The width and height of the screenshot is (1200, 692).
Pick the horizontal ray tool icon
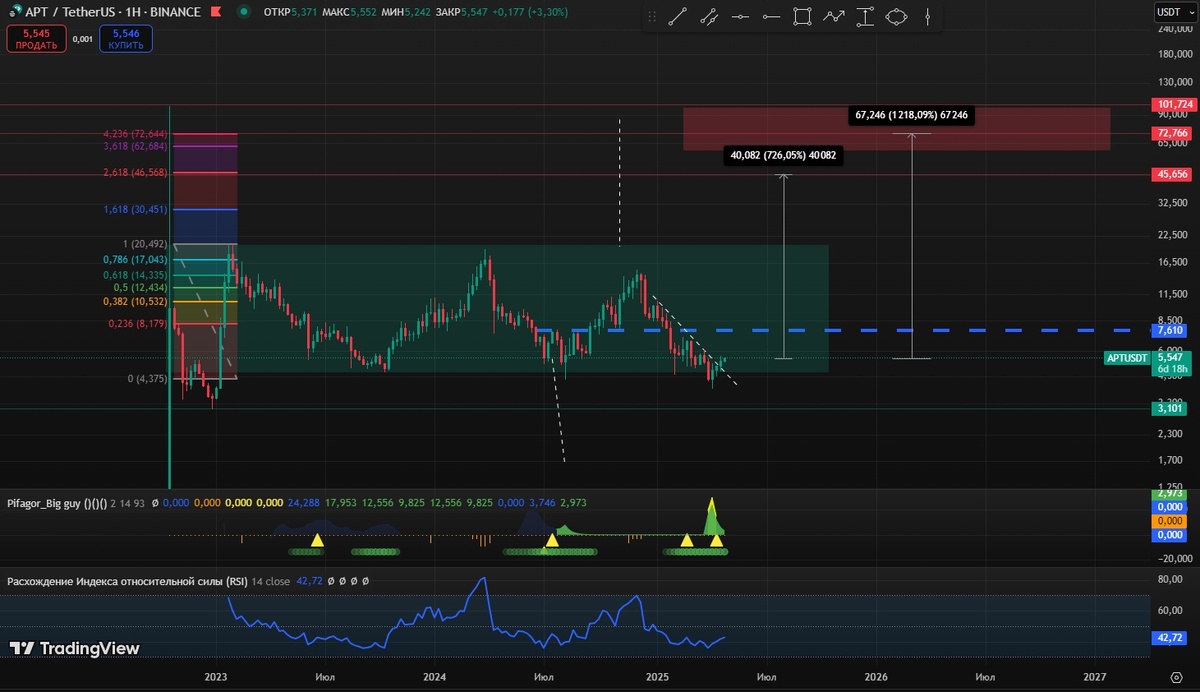771,16
